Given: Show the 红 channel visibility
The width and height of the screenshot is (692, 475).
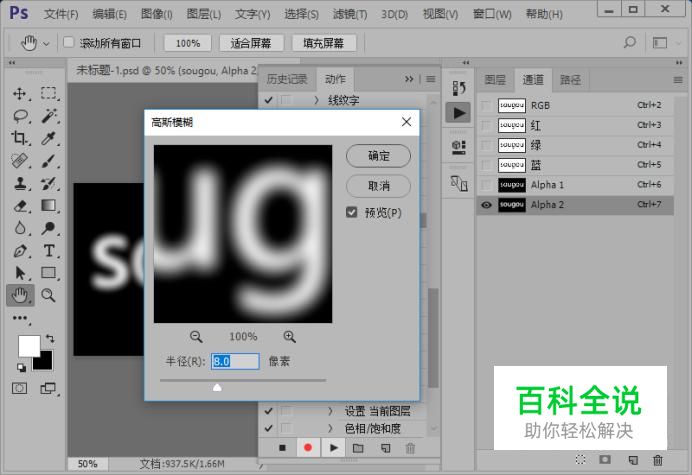Looking at the screenshot, I should [x=486, y=125].
